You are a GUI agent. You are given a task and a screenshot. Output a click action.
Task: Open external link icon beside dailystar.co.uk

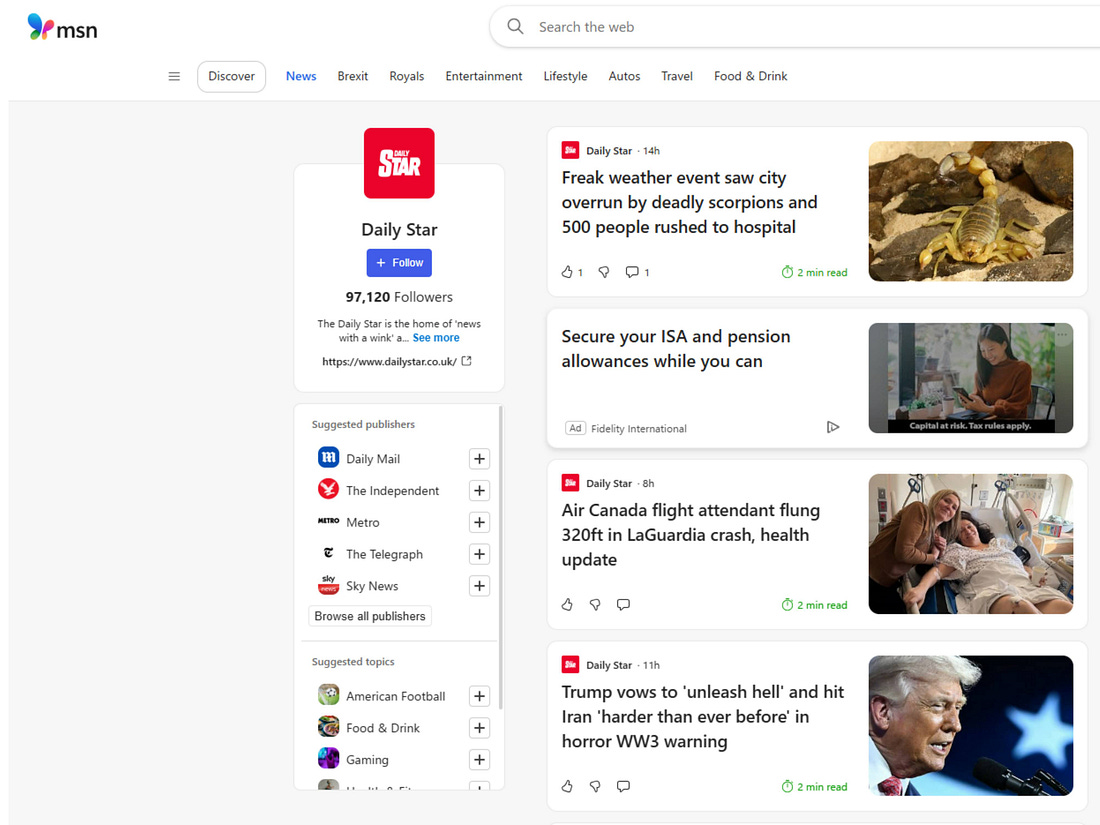(x=467, y=361)
